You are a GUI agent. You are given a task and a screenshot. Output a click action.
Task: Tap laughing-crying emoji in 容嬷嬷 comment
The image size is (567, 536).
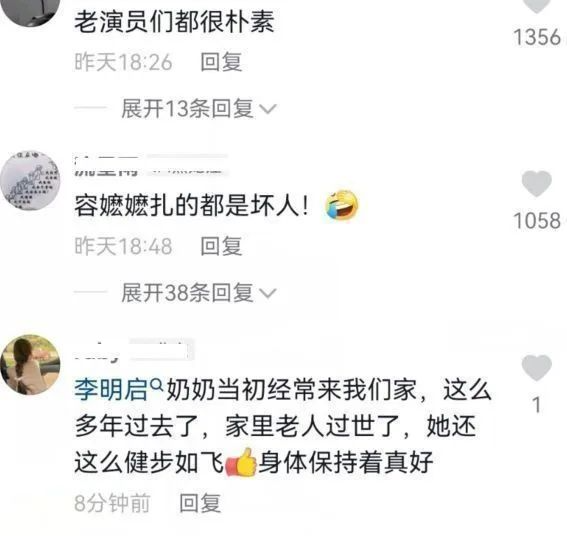tap(342, 205)
